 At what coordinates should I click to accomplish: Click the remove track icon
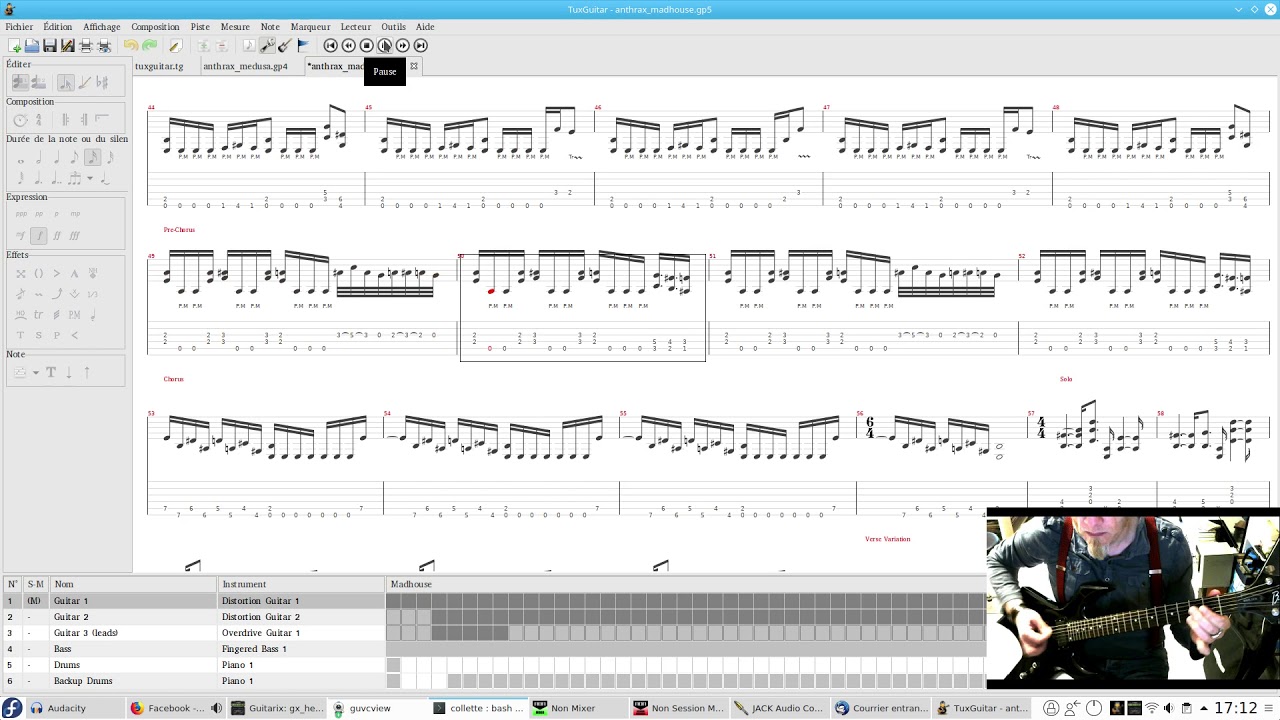(x=221, y=45)
